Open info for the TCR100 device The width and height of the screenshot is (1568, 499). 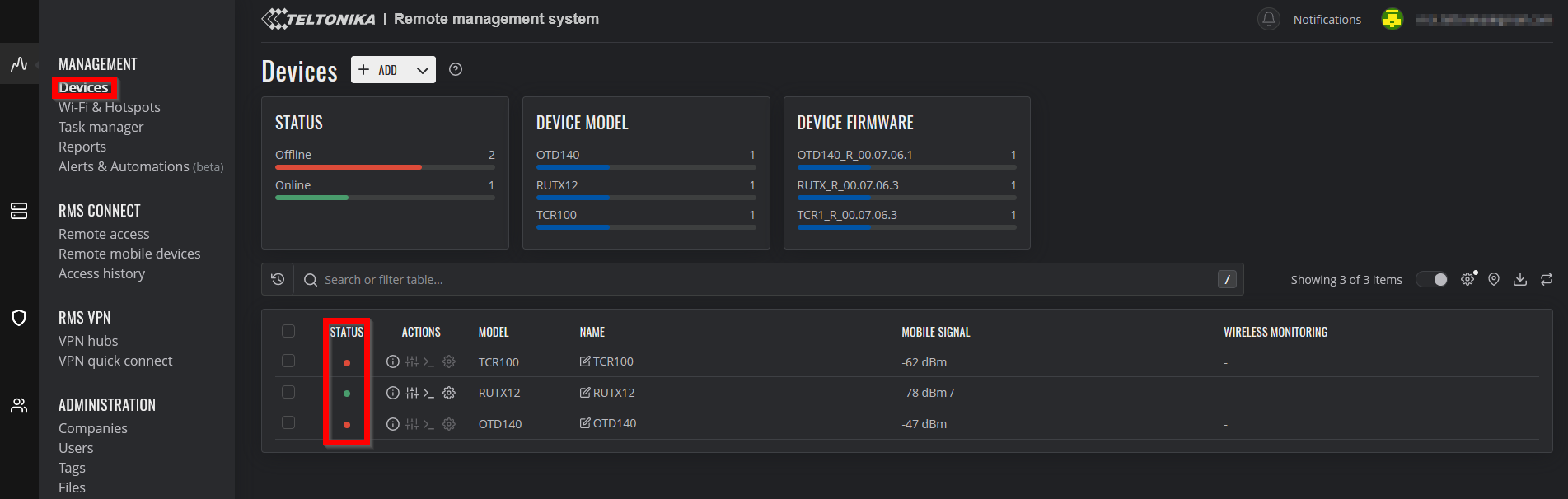(x=393, y=361)
